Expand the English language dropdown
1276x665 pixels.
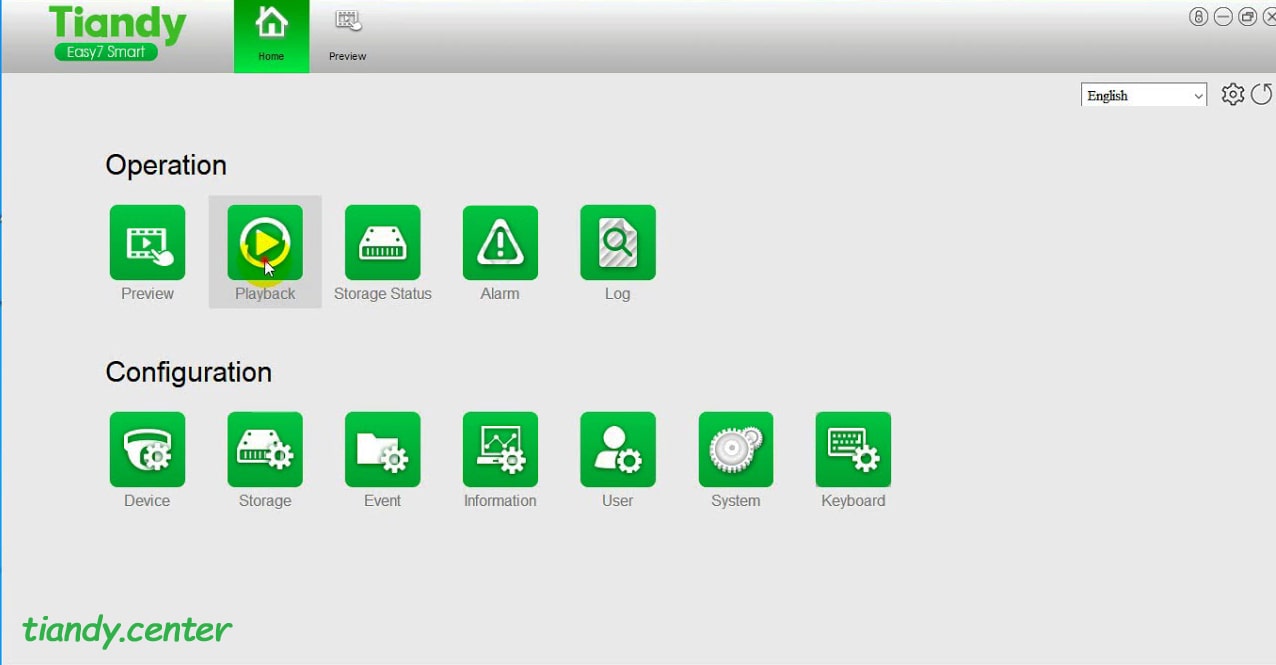tap(1144, 95)
